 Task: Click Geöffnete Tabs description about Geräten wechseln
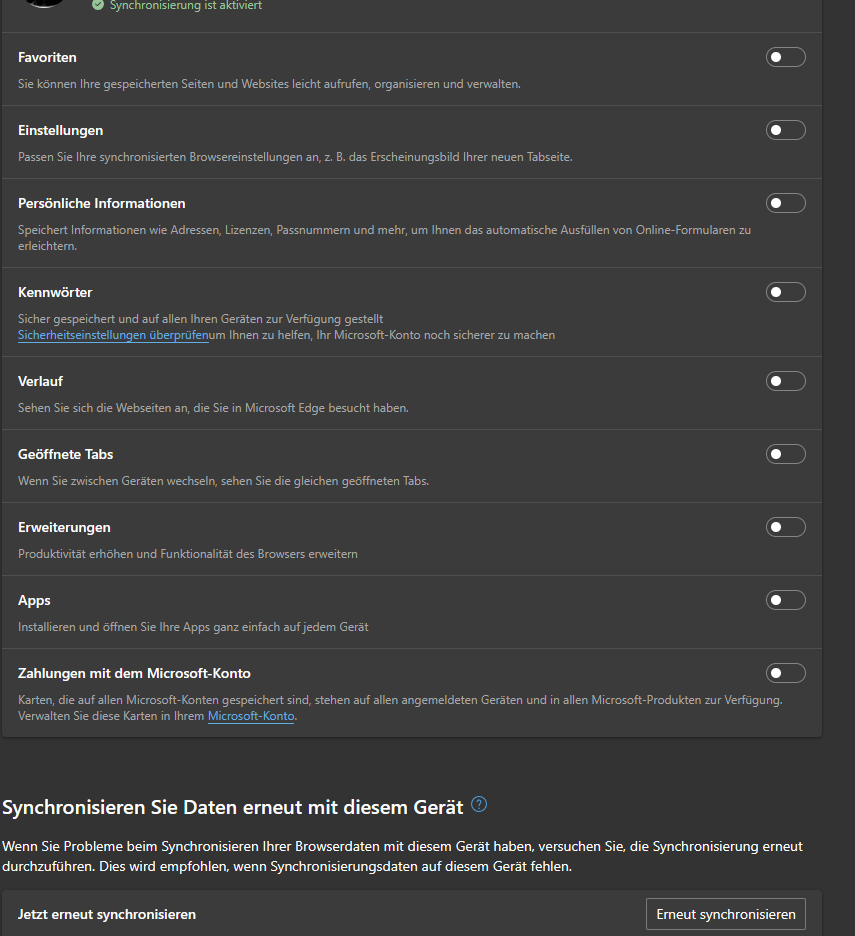click(x=223, y=481)
